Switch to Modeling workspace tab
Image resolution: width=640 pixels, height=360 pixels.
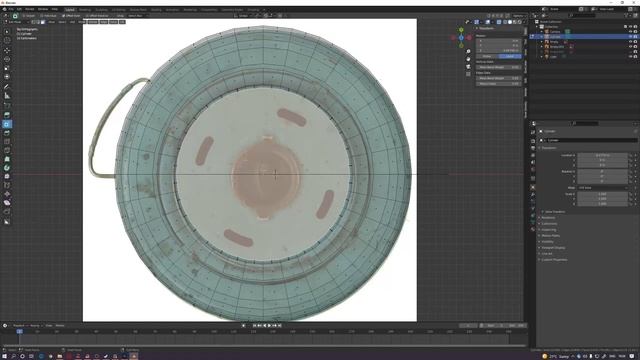click(85, 9)
